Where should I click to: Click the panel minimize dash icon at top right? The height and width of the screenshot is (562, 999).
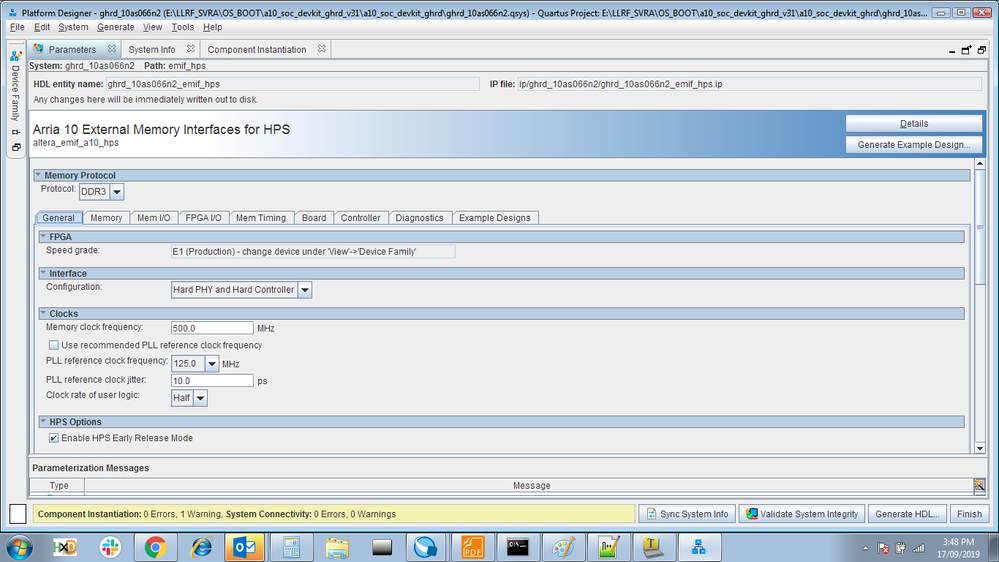[x=952, y=51]
